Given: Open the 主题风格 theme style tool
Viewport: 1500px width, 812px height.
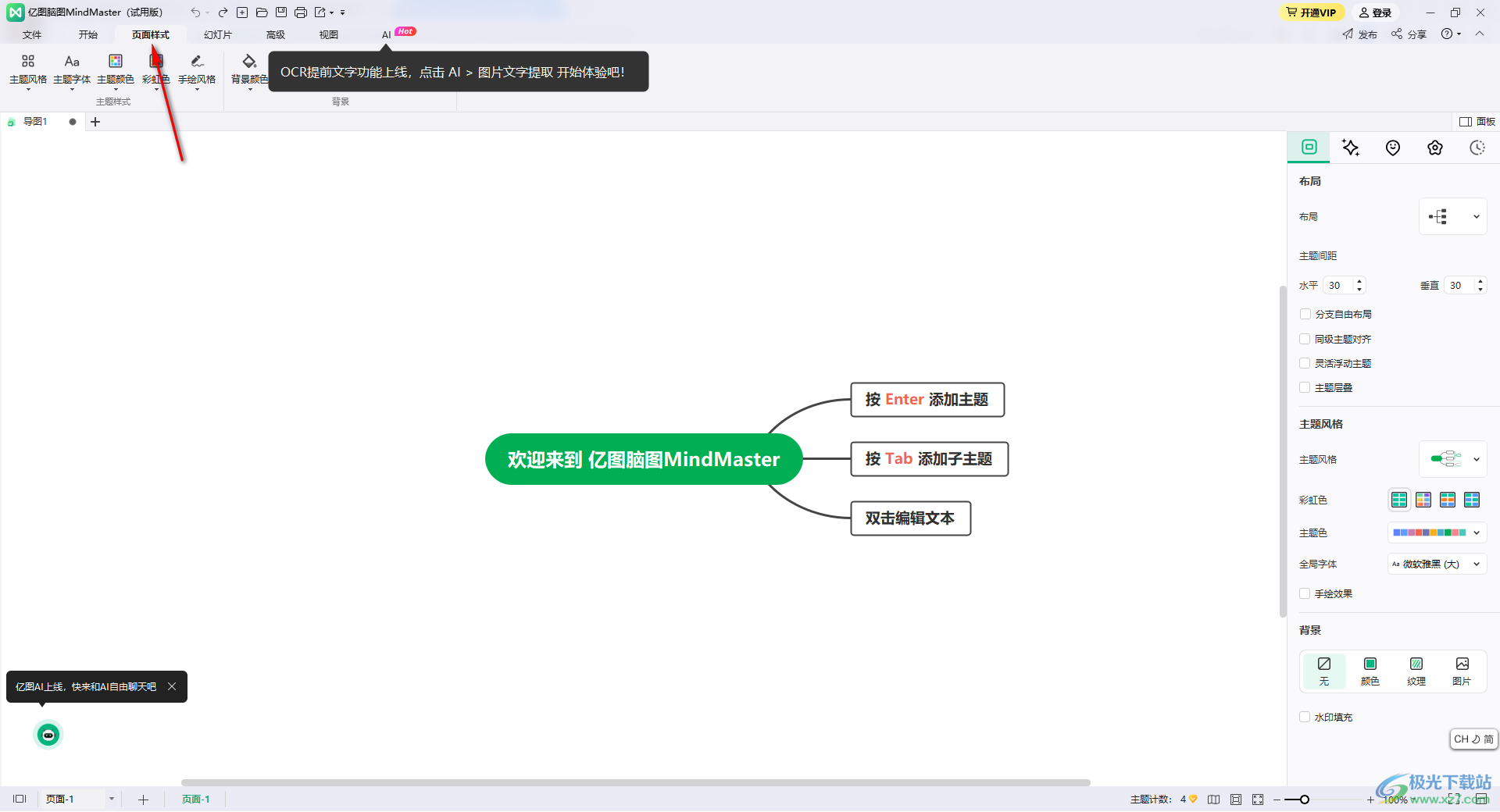Looking at the screenshot, I should coord(28,70).
